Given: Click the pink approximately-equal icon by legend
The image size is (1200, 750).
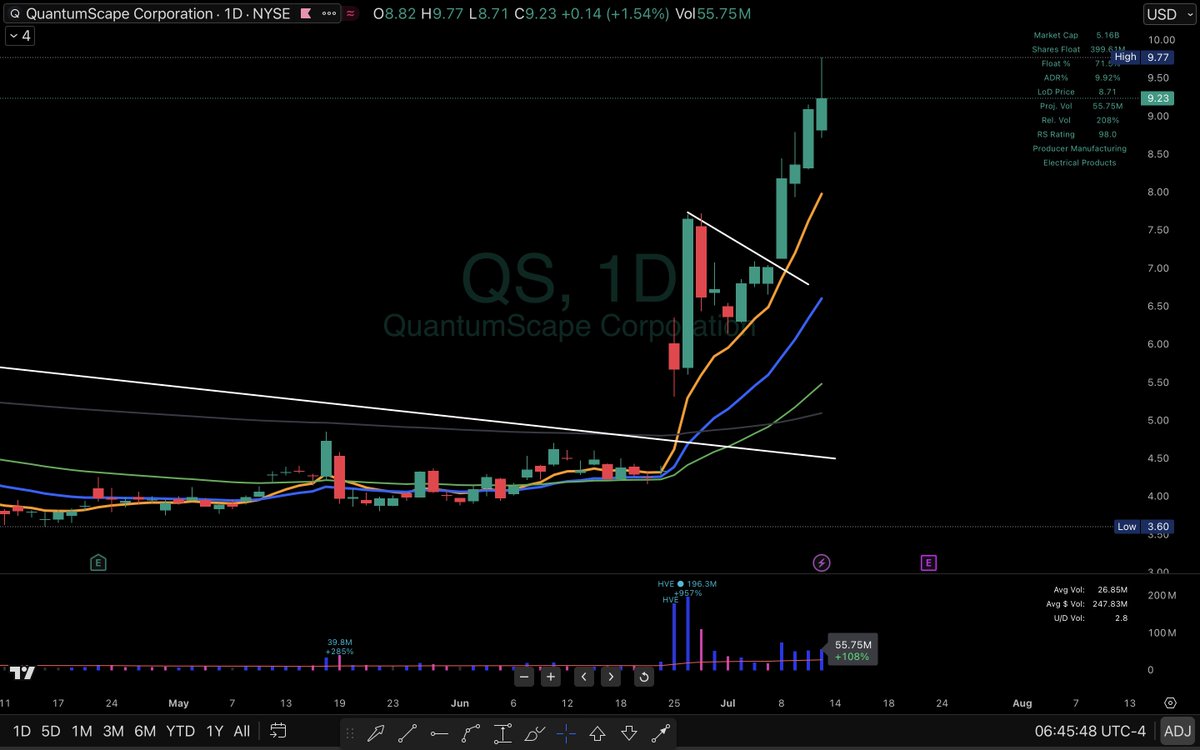Looking at the screenshot, I should point(351,14).
